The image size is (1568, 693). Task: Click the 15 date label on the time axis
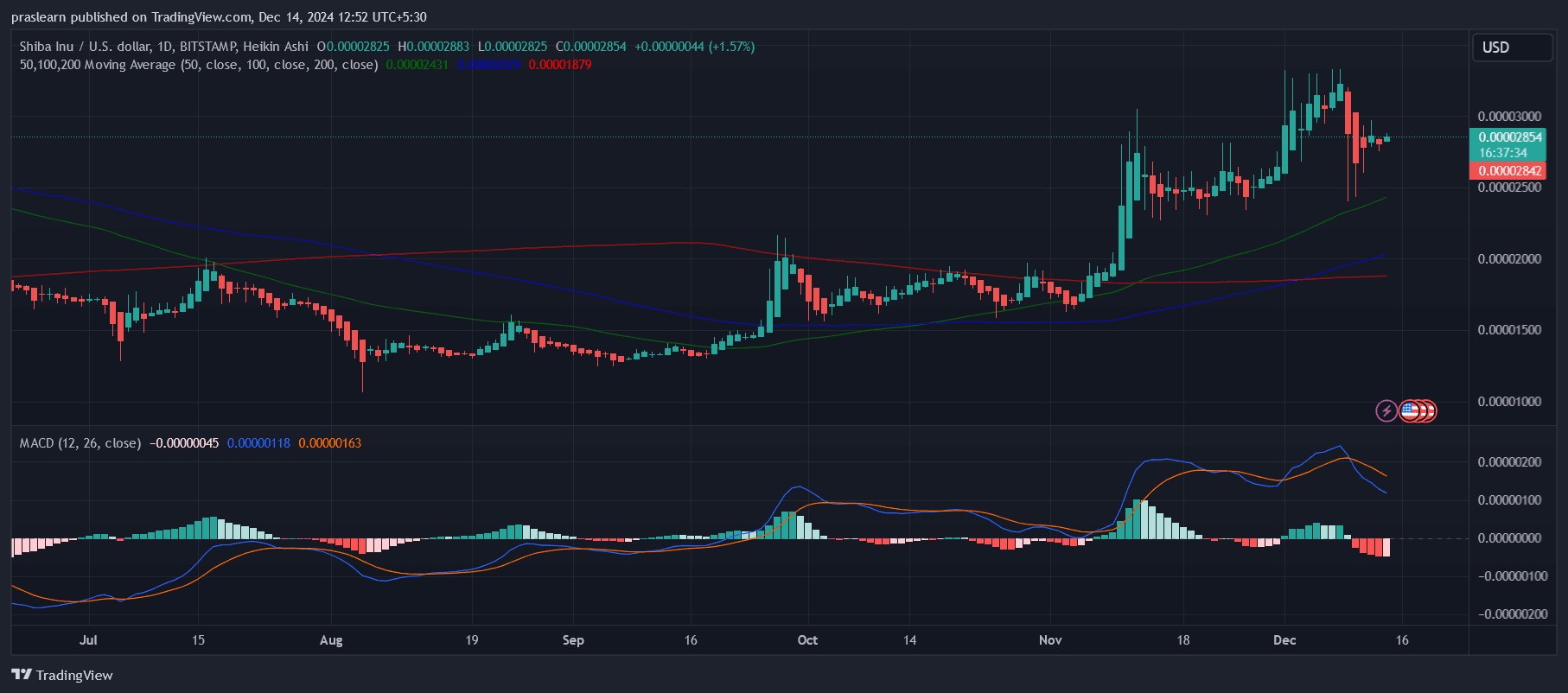coord(198,640)
